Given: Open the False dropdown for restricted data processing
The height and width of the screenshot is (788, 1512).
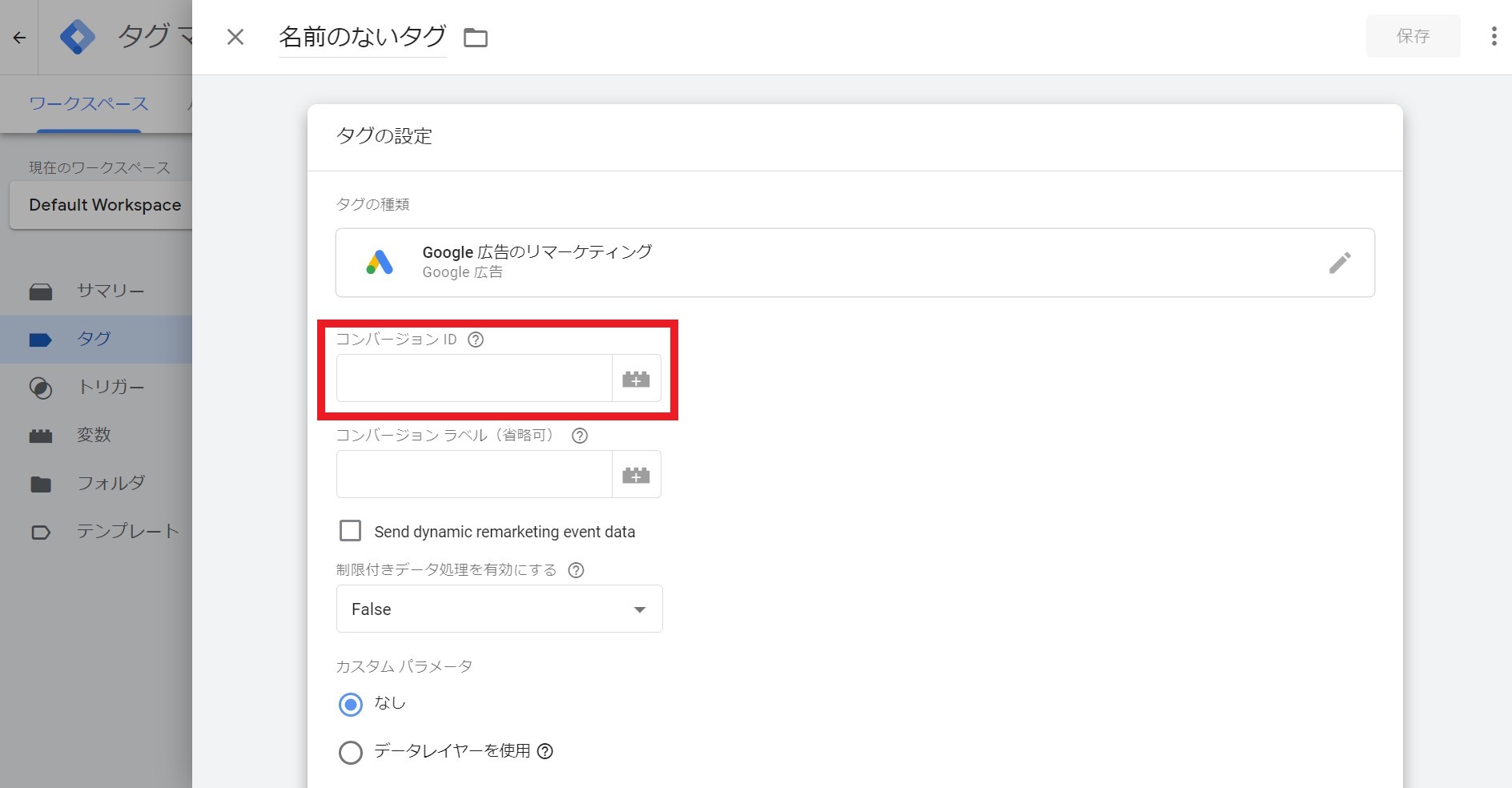Looking at the screenshot, I should pyautogui.click(x=500, y=609).
